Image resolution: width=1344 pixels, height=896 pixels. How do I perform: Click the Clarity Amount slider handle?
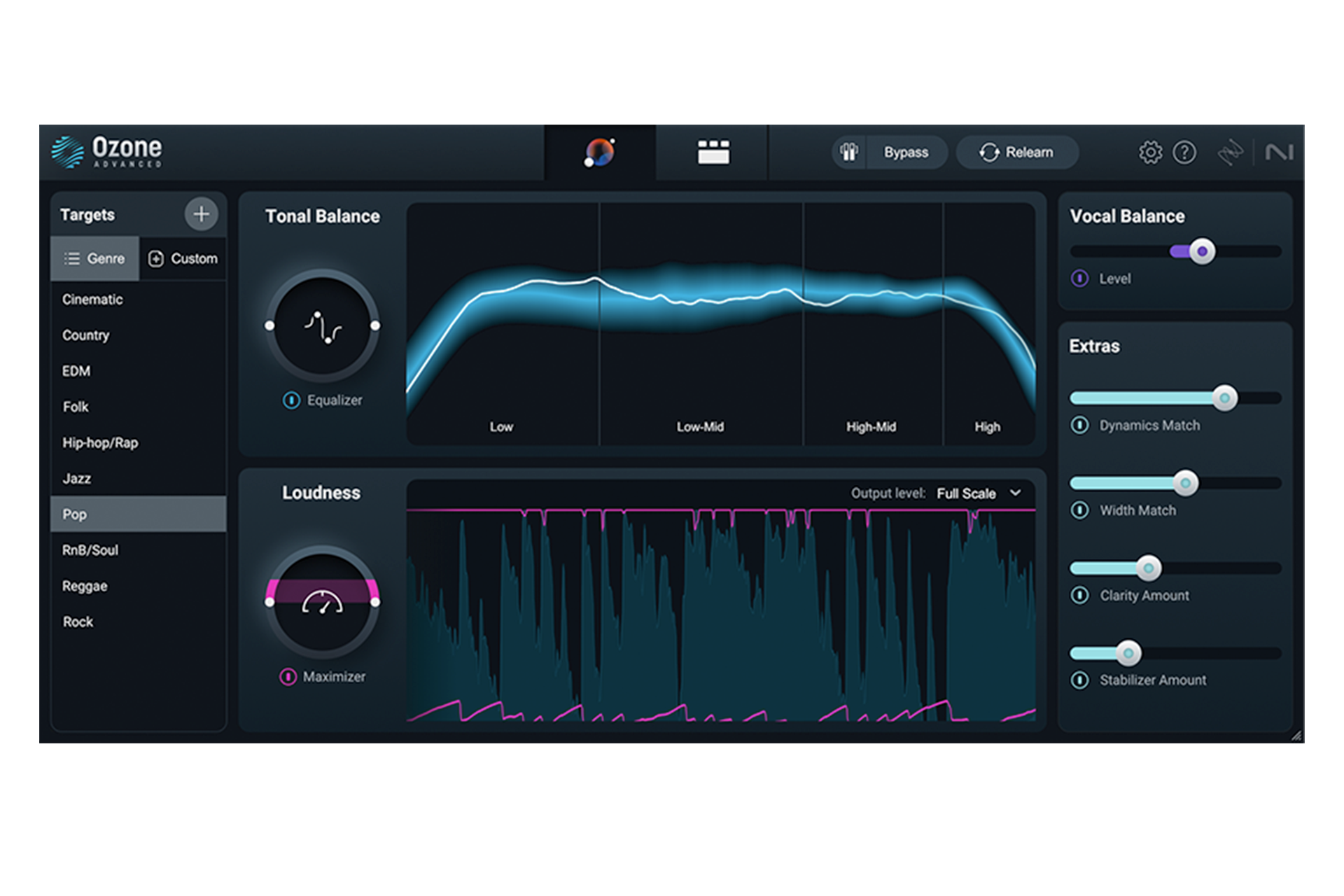coord(1148,568)
